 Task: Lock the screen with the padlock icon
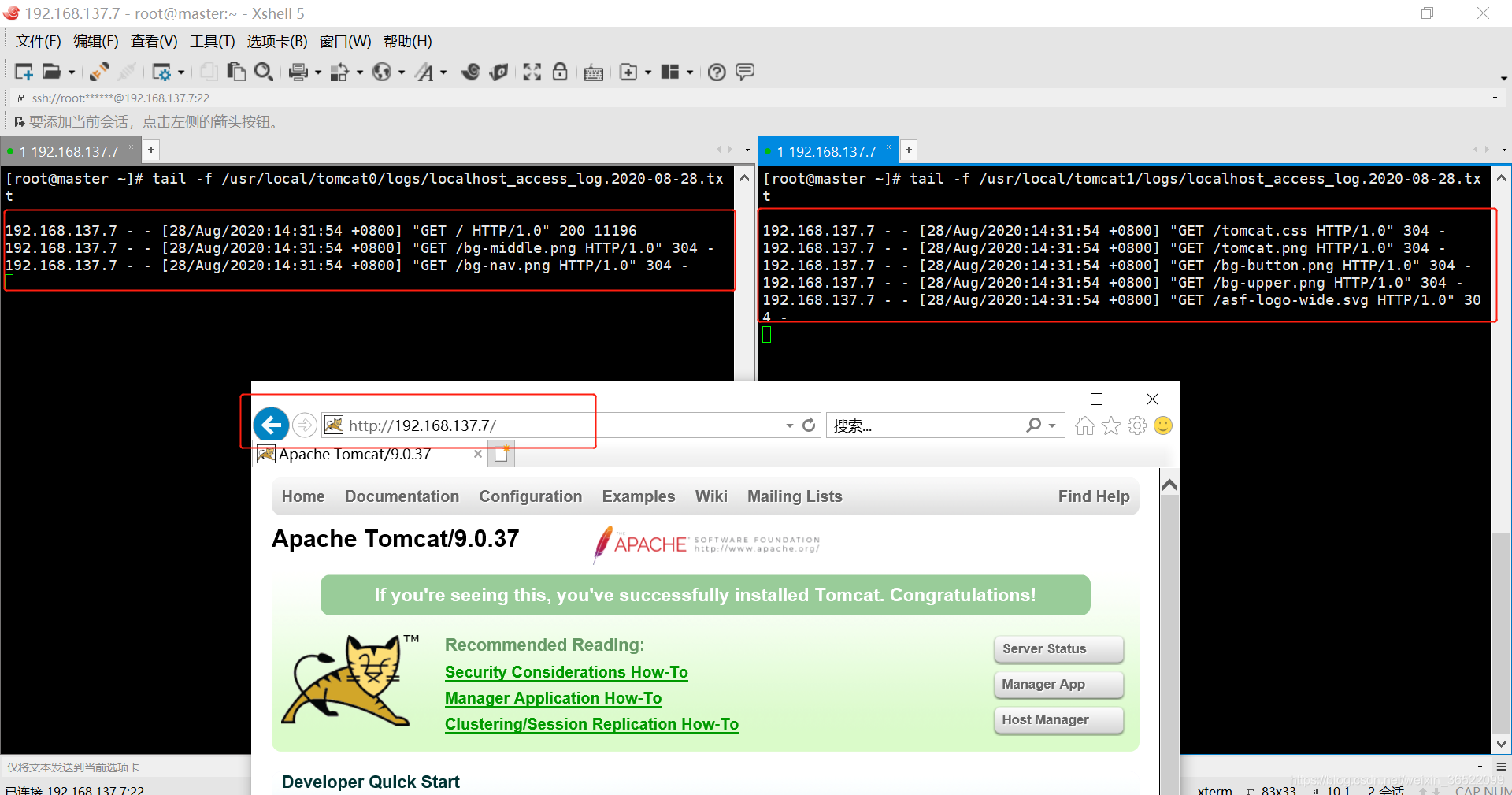(560, 72)
